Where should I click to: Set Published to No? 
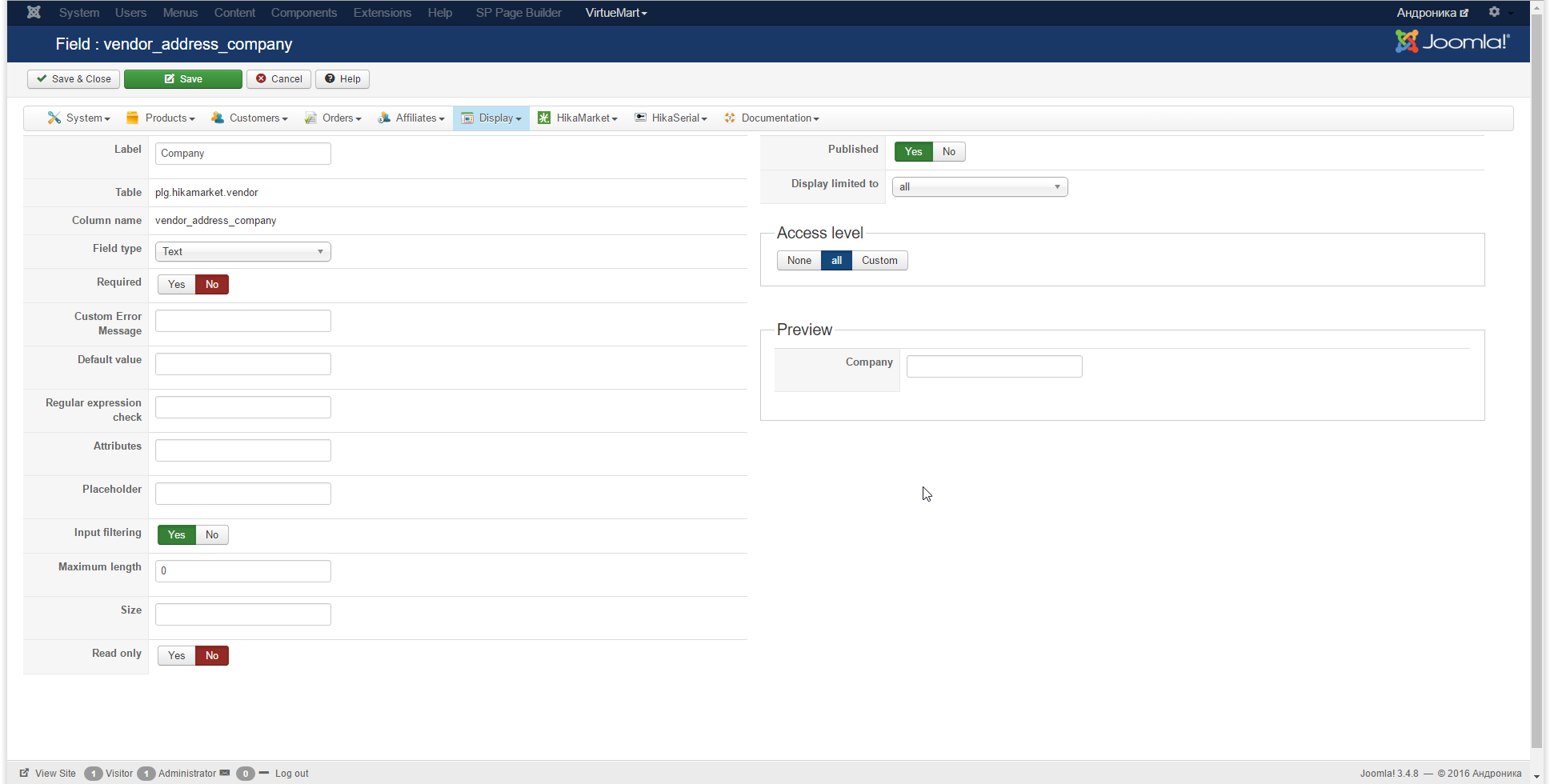click(x=949, y=152)
